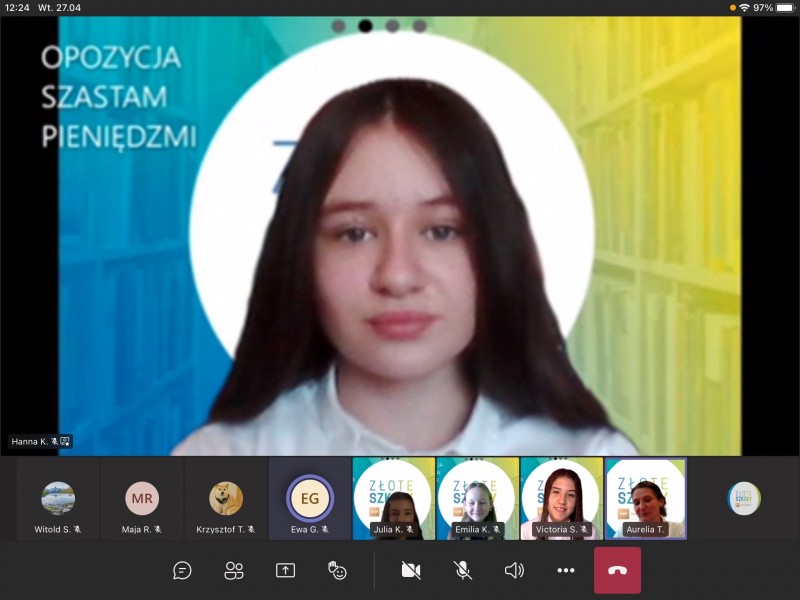This screenshot has height=600, width=800.
Task: Select Emilia K. video tile
Action: pos(478,498)
